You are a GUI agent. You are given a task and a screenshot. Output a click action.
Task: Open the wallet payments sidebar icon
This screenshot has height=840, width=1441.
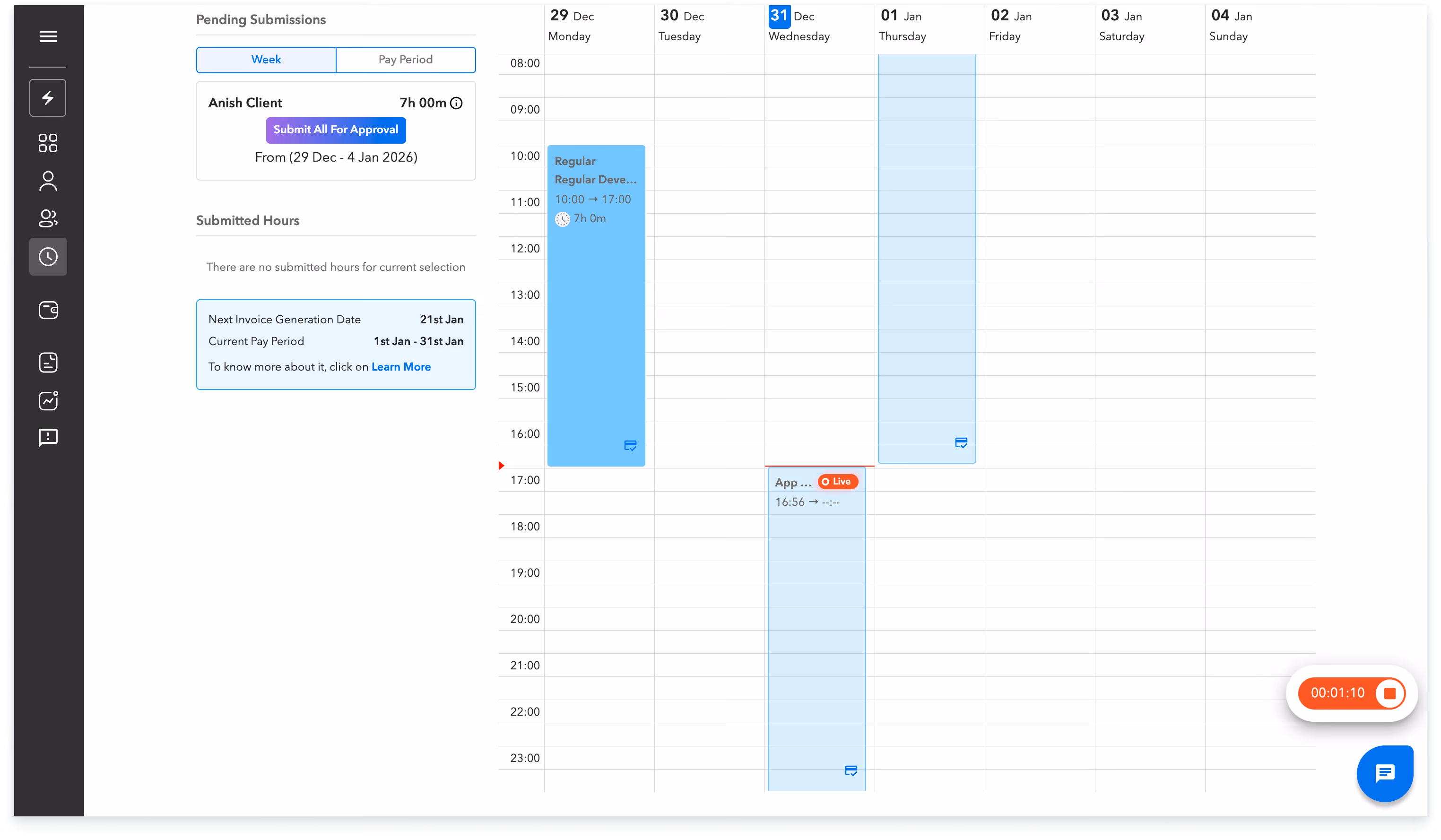(48, 311)
